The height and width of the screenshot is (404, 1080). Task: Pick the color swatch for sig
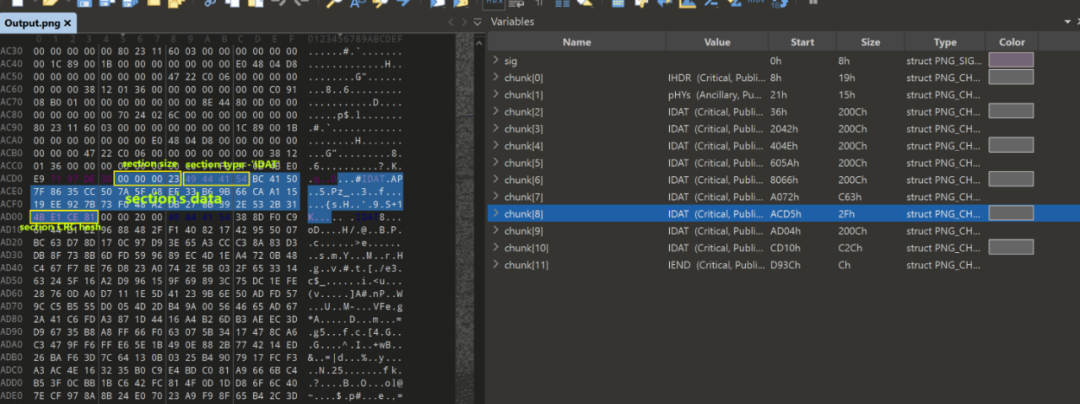coord(1011,61)
